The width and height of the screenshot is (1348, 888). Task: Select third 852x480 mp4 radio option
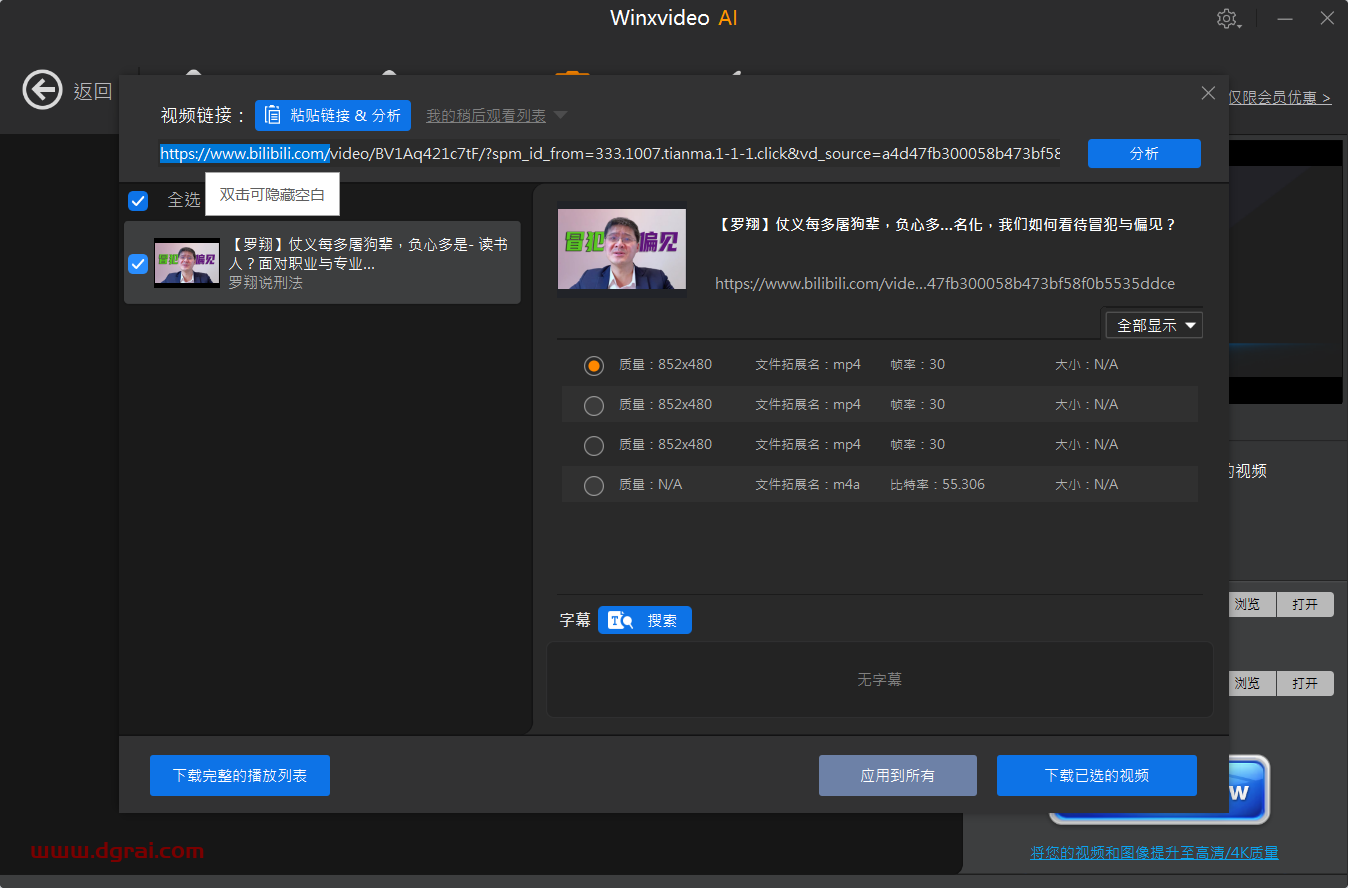click(594, 446)
